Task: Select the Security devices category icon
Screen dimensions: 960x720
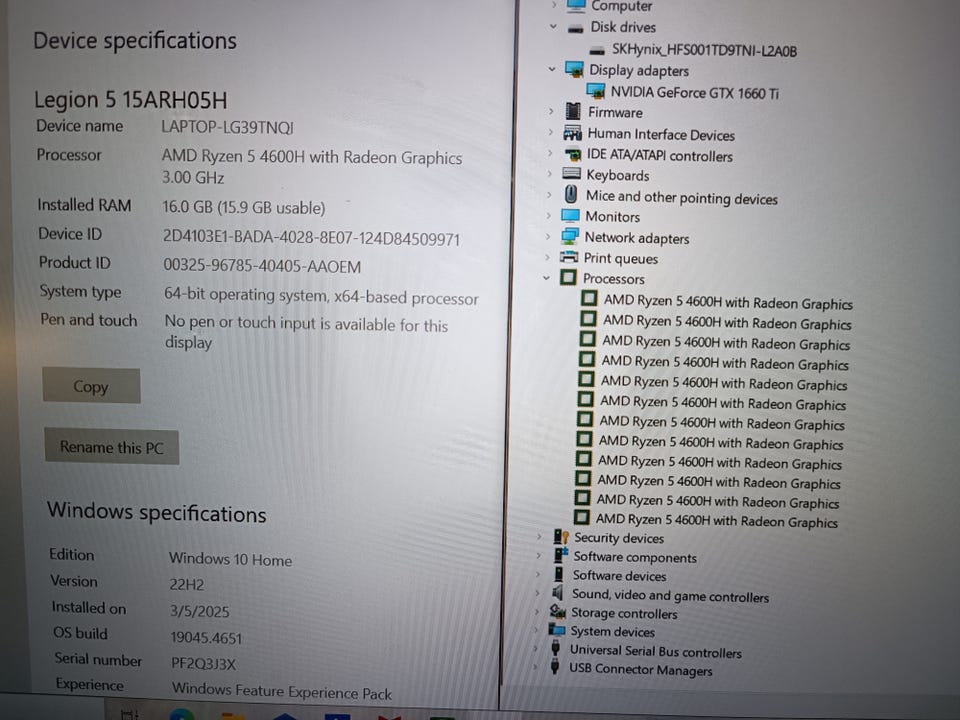Action: pos(561,536)
